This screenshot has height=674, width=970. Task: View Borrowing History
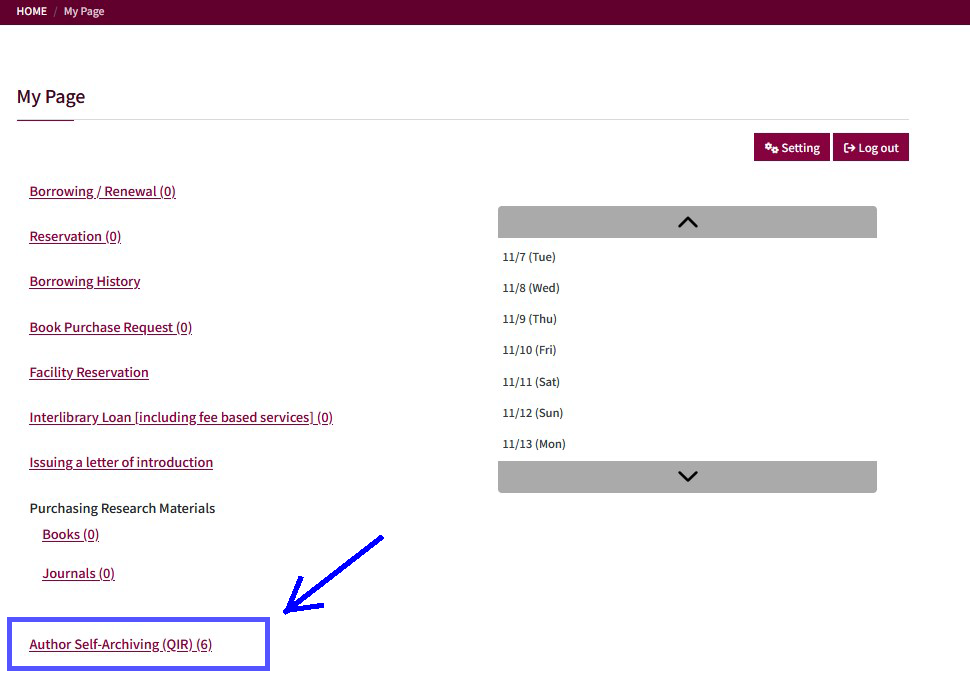click(x=85, y=282)
